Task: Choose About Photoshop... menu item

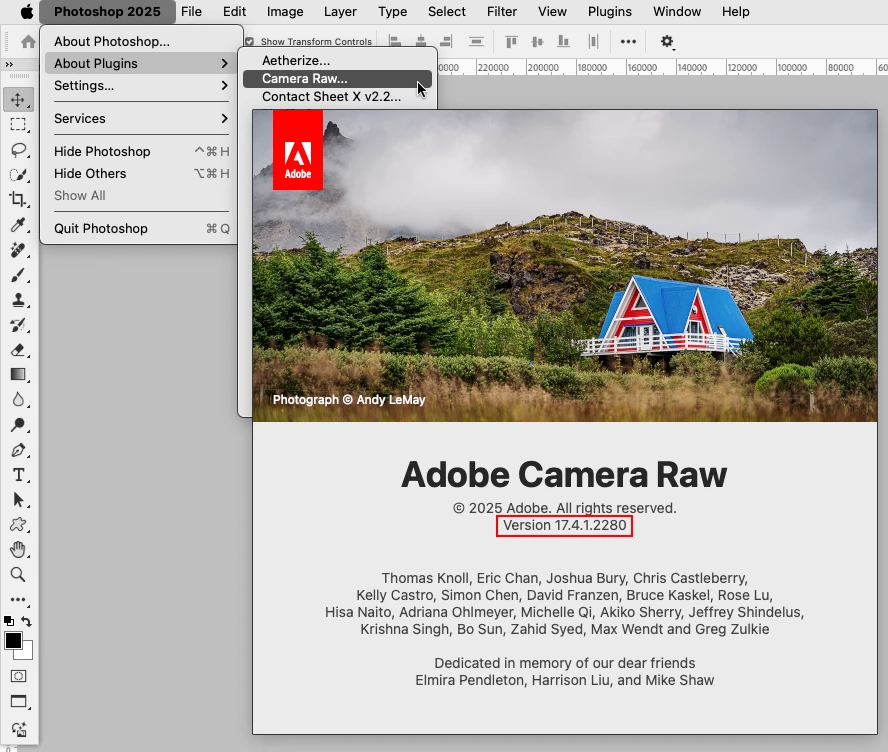Action: [x=141, y=41]
